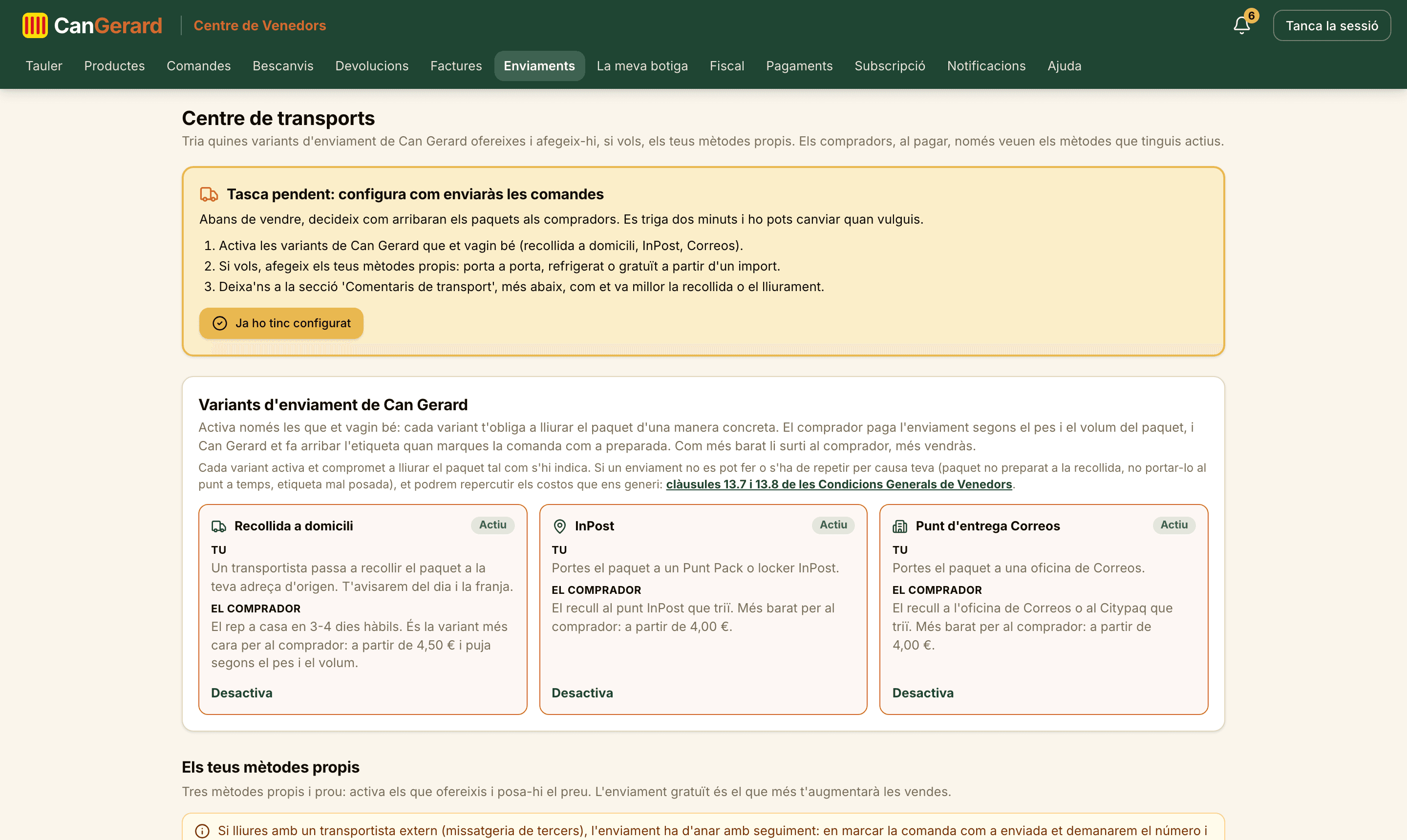The width and height of the screenshot is (1407, 840).
Task: Deactivate the Recollida a domicili variant
Action: coord(242,693)
